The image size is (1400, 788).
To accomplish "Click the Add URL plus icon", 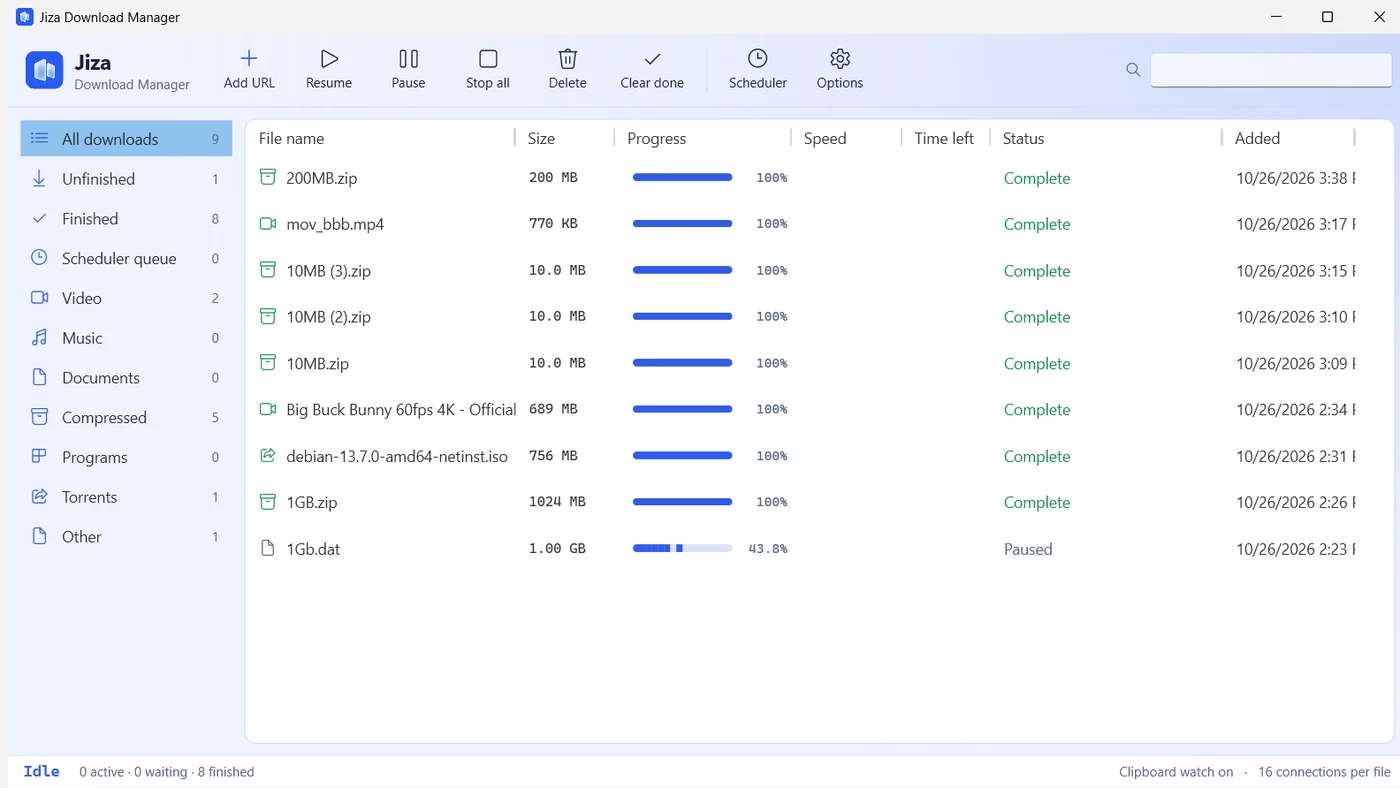I will click(x=249, y=59).
